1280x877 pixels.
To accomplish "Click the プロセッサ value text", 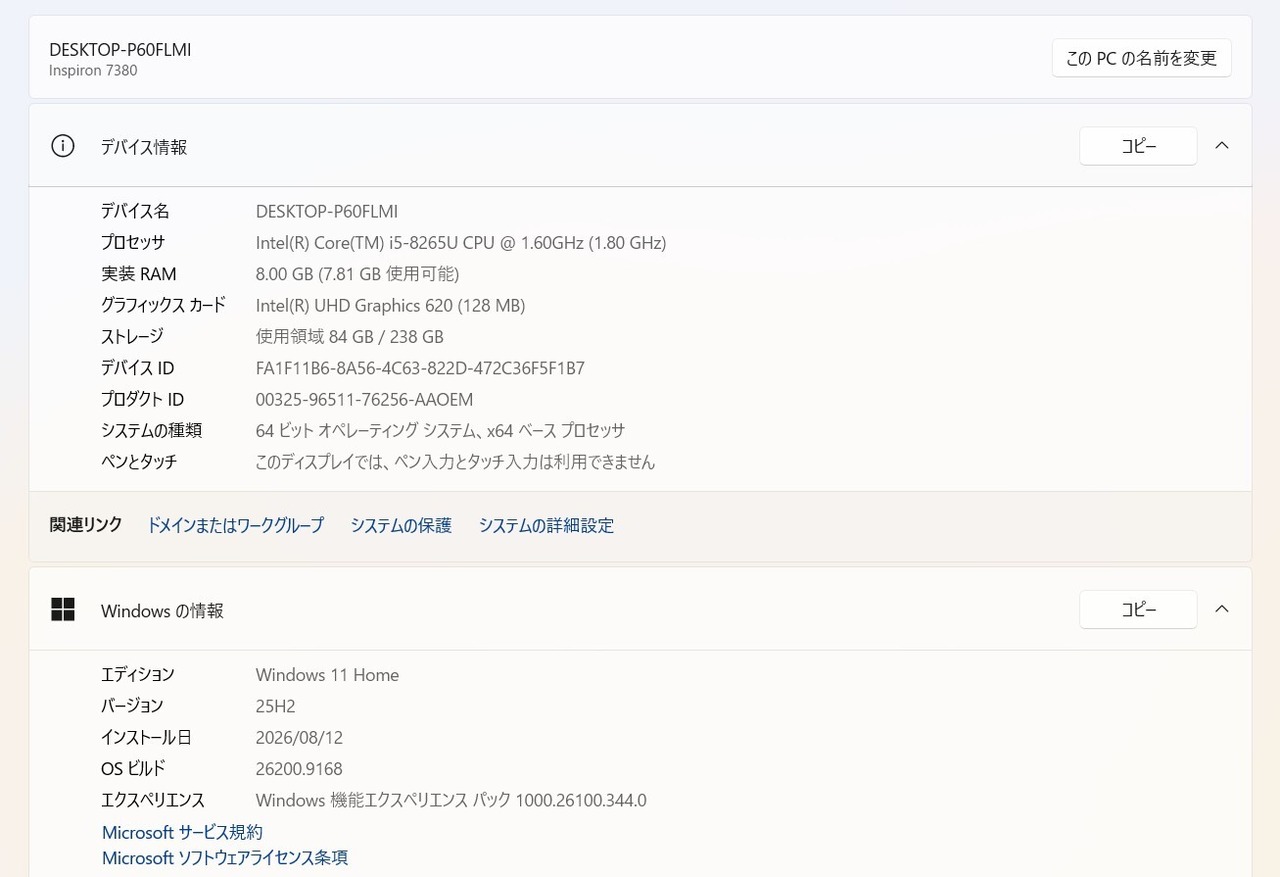I will [x=461, y=243].
